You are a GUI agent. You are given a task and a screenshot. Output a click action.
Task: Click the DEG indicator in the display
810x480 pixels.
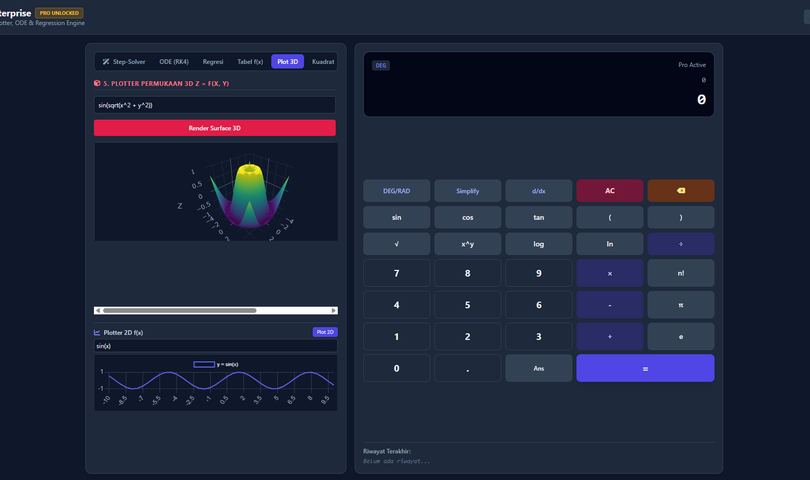click(381, 66)
